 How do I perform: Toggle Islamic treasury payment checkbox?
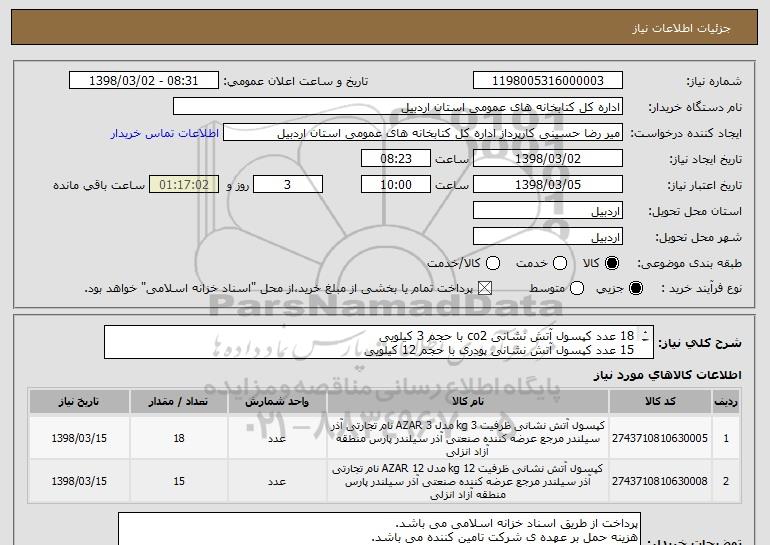point(485,289)
